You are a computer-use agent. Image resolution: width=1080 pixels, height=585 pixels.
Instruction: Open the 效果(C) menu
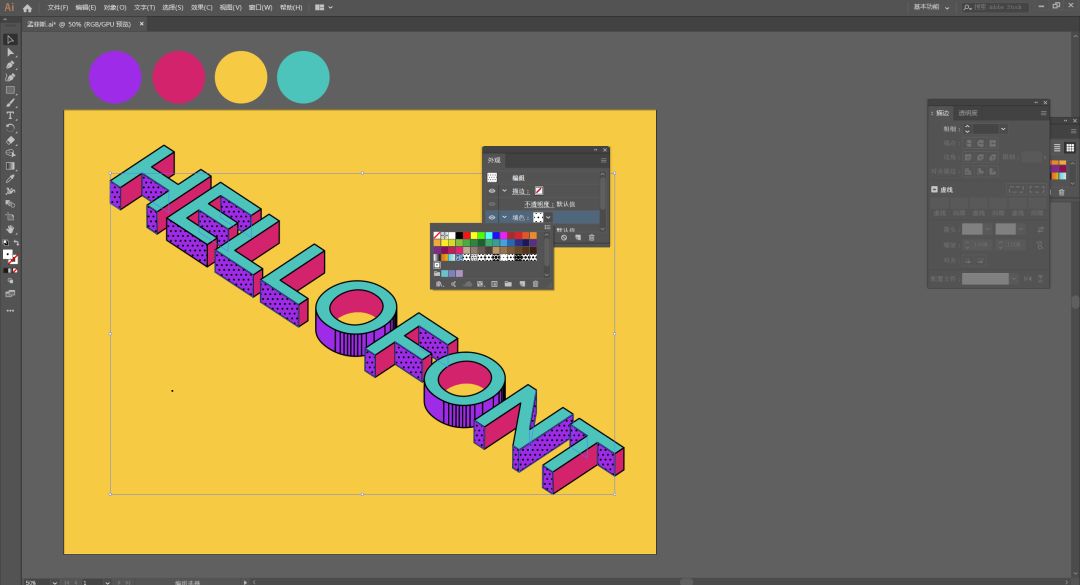pyautogui.click(x=201, y=7)
